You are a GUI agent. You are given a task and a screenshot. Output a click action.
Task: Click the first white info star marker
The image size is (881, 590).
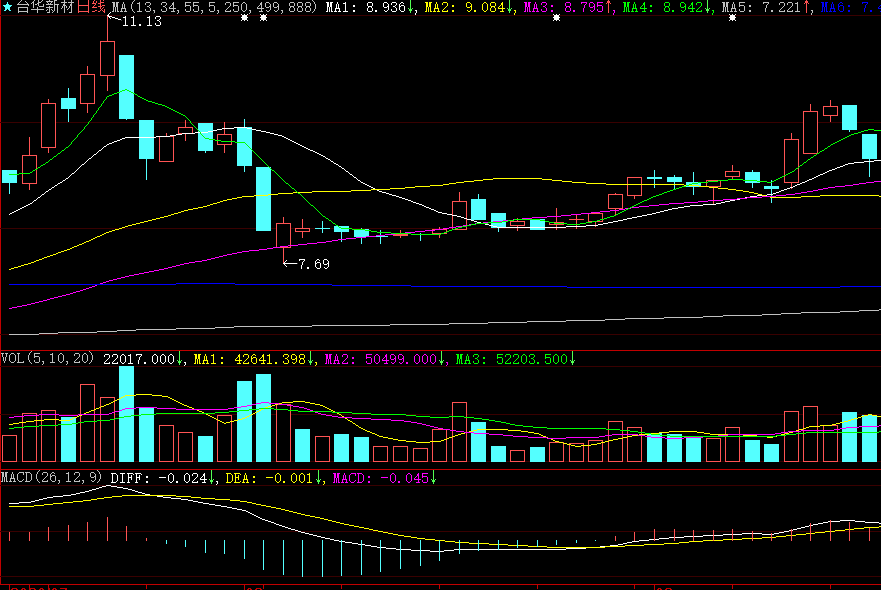pos(244,18)
